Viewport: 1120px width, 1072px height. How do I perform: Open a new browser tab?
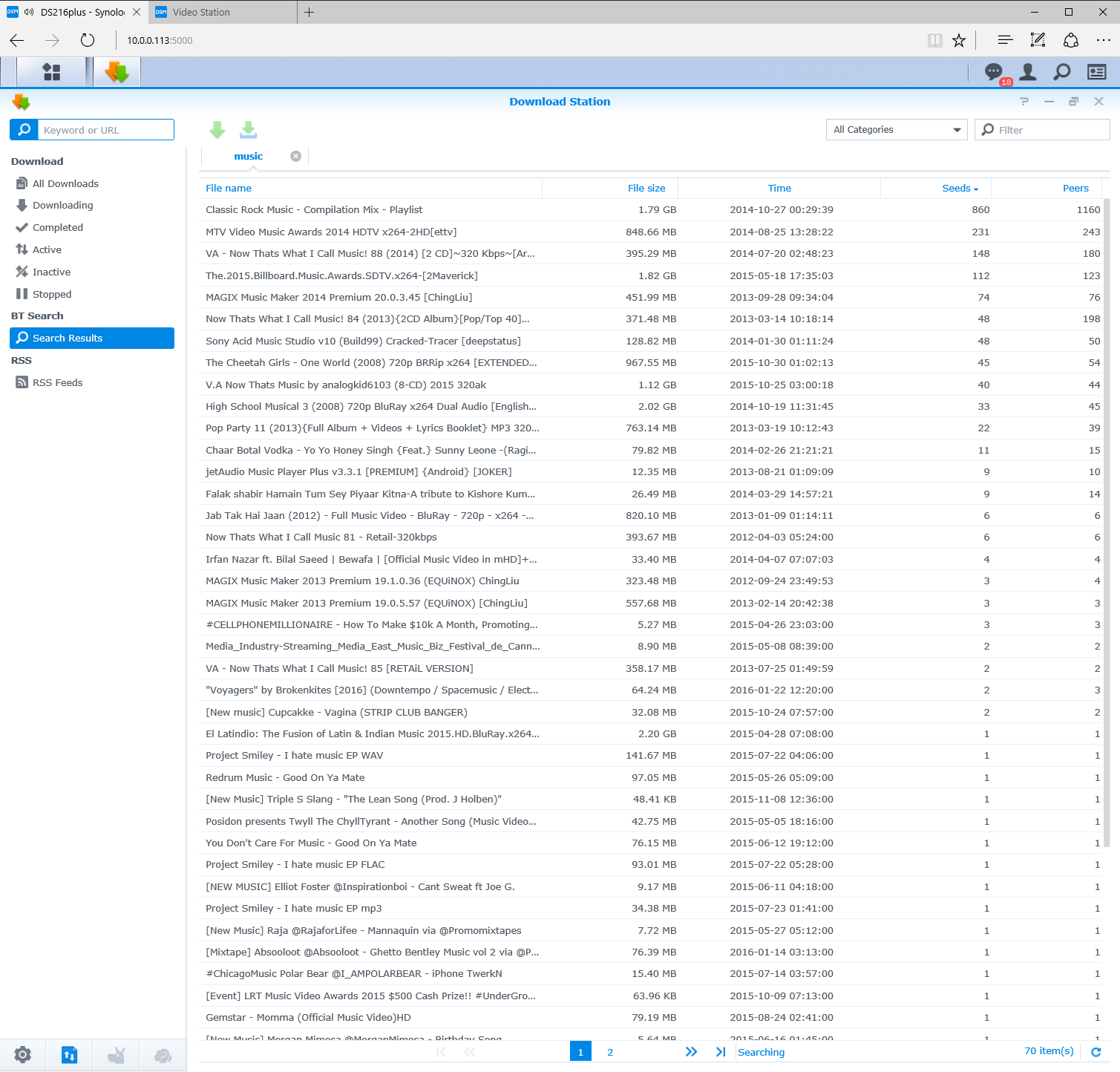(310, 12)
